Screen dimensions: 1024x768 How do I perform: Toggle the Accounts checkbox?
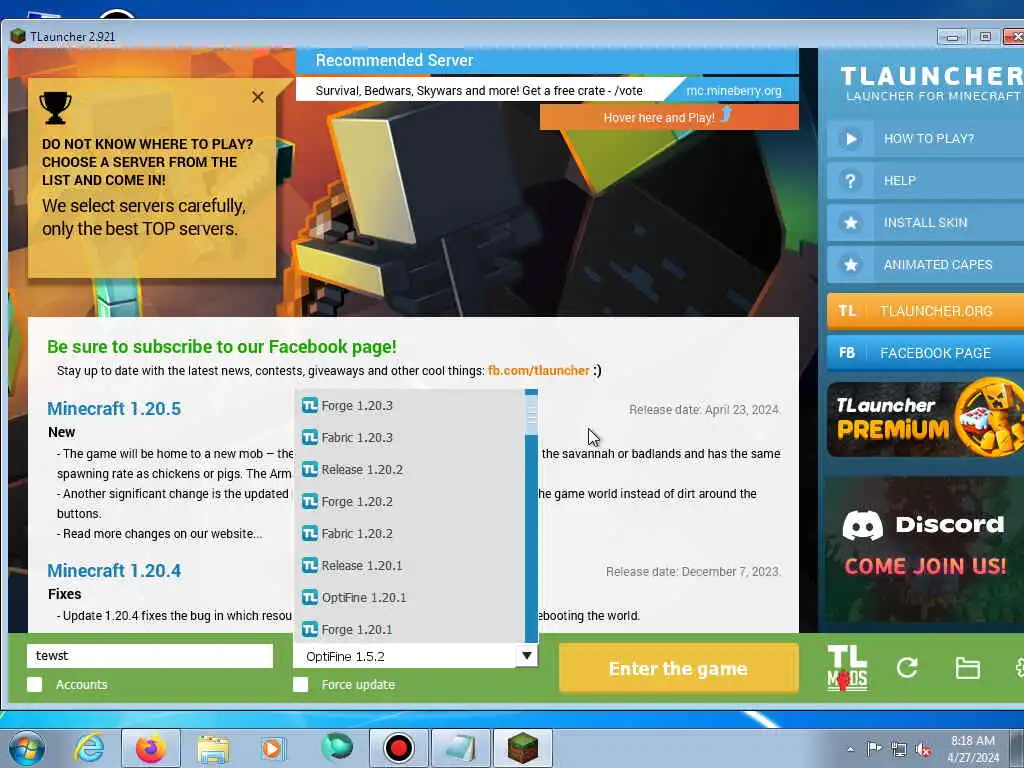[x=35, y=684]
